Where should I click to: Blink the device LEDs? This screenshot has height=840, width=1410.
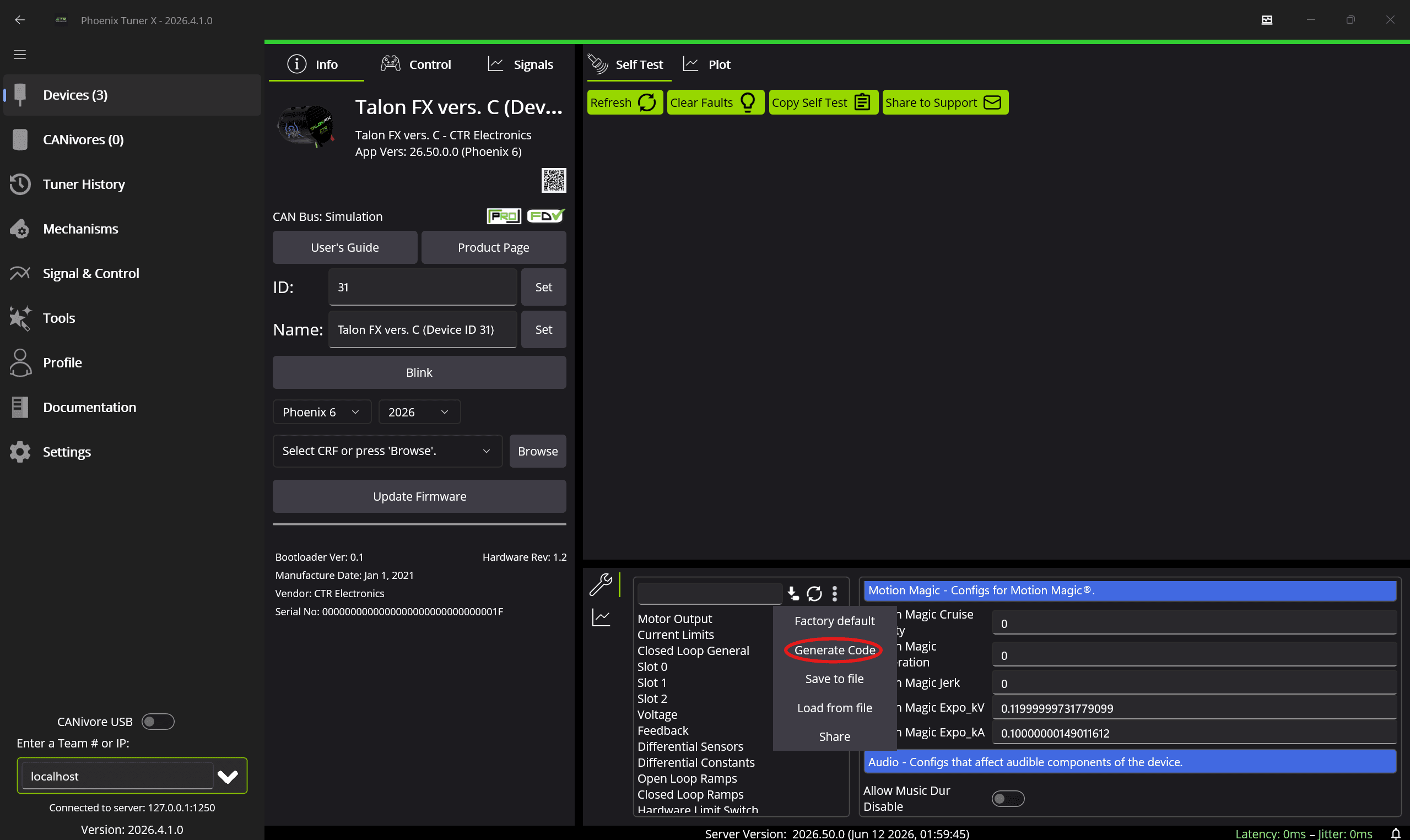(x=419, y=372)
